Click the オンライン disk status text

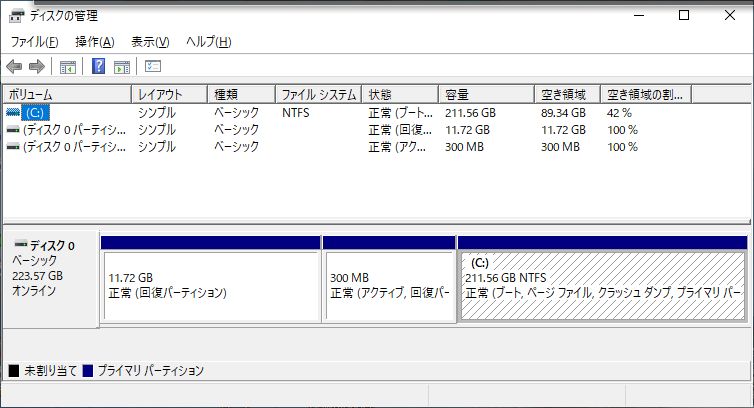coord(34,291)
